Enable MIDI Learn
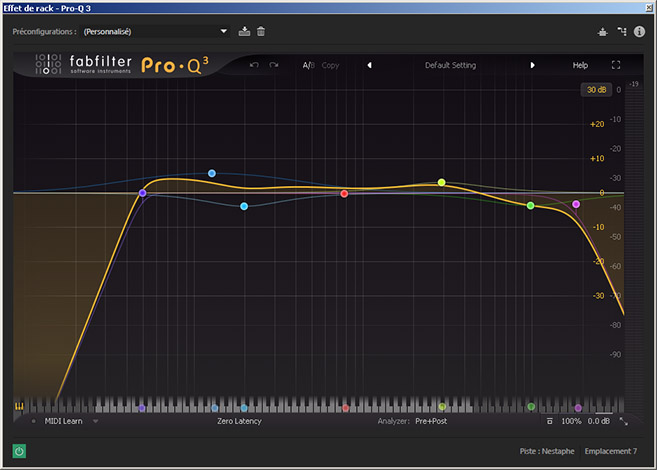The image size is (657, 470). point(63,421)
